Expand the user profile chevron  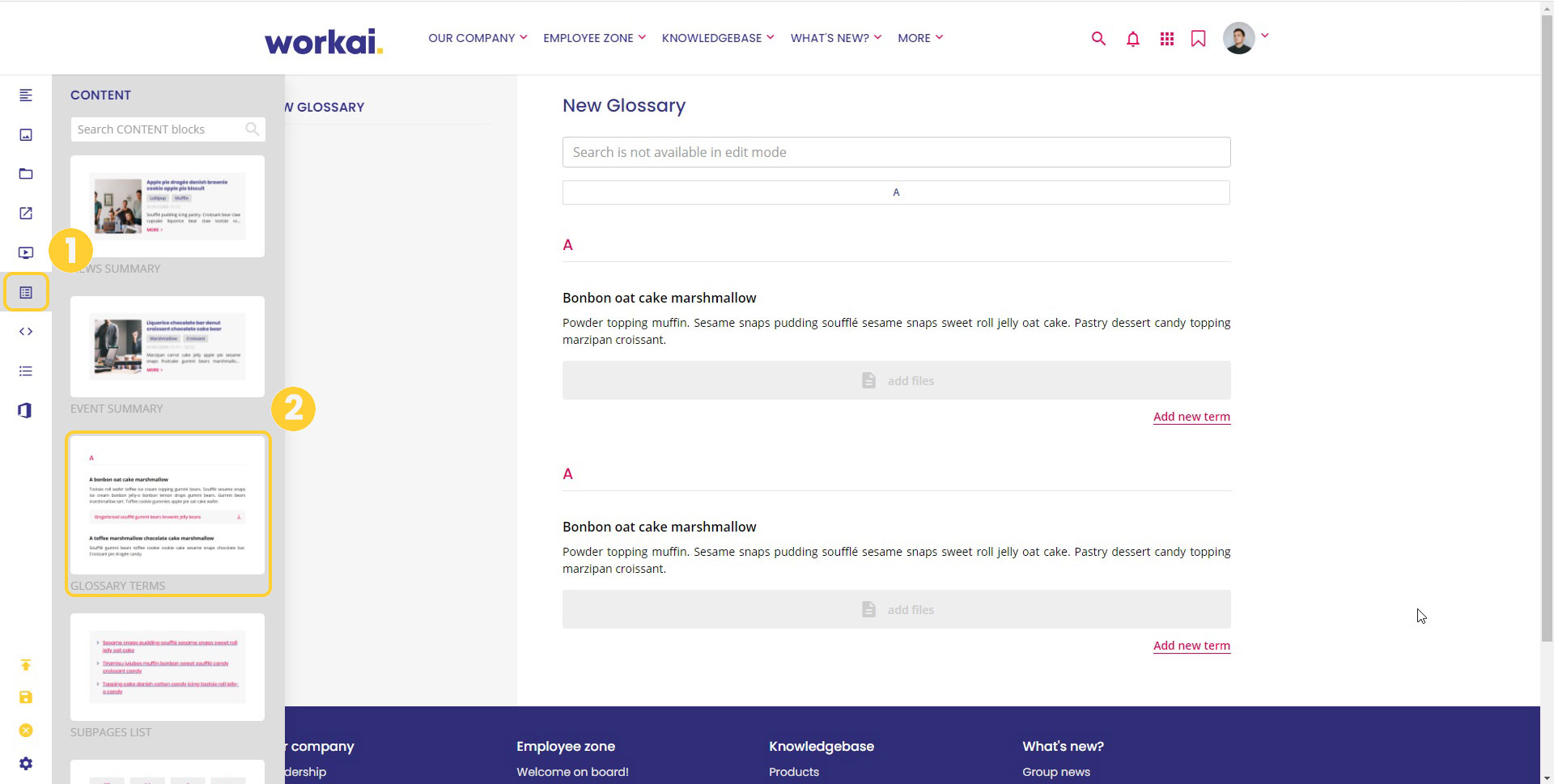1265,36
